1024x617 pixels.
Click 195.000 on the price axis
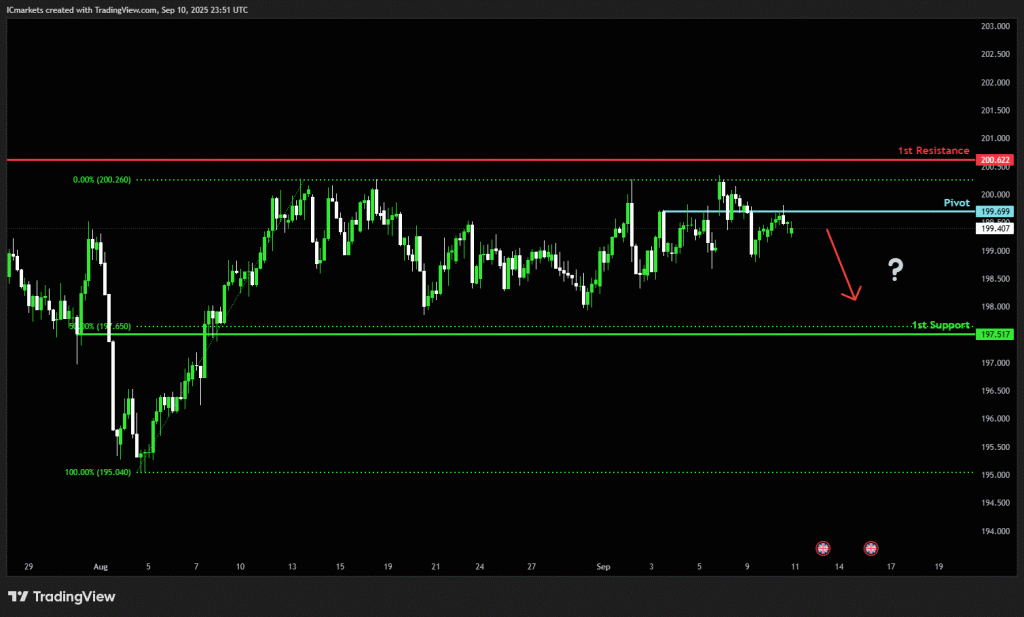tap(995, 475)
